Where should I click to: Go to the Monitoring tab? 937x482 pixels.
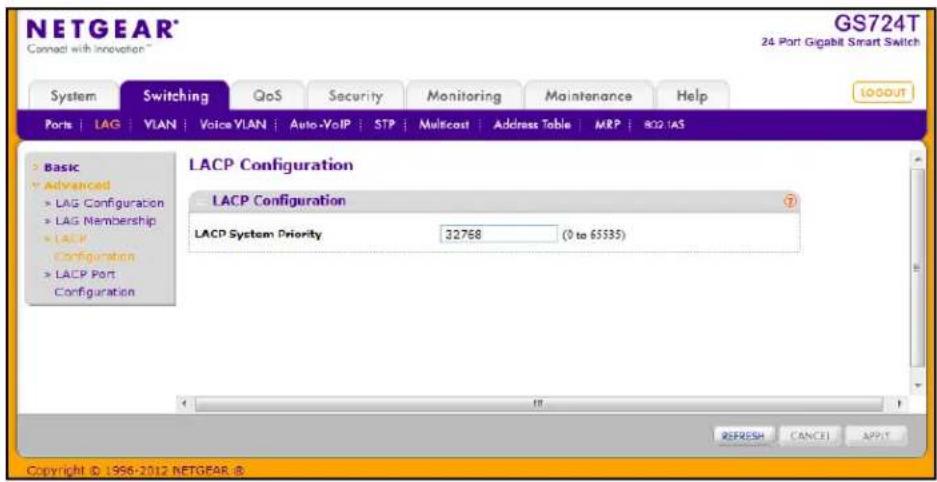[x=464, y=96]
